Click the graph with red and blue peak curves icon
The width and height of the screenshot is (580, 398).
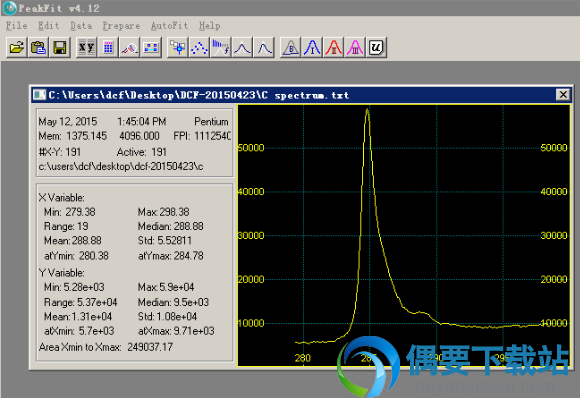point(129,47)
